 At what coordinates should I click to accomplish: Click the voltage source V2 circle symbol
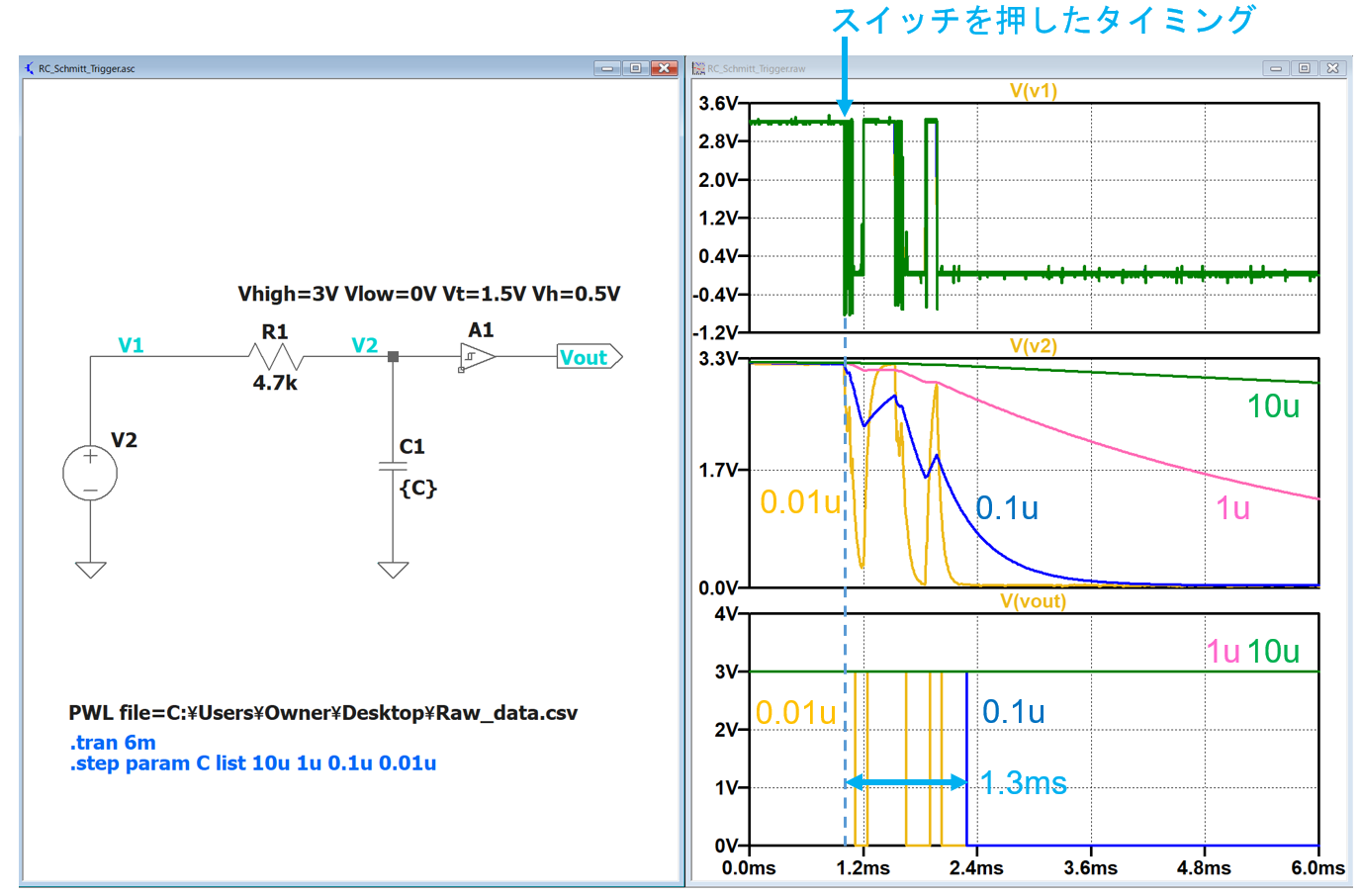[90, 473]
